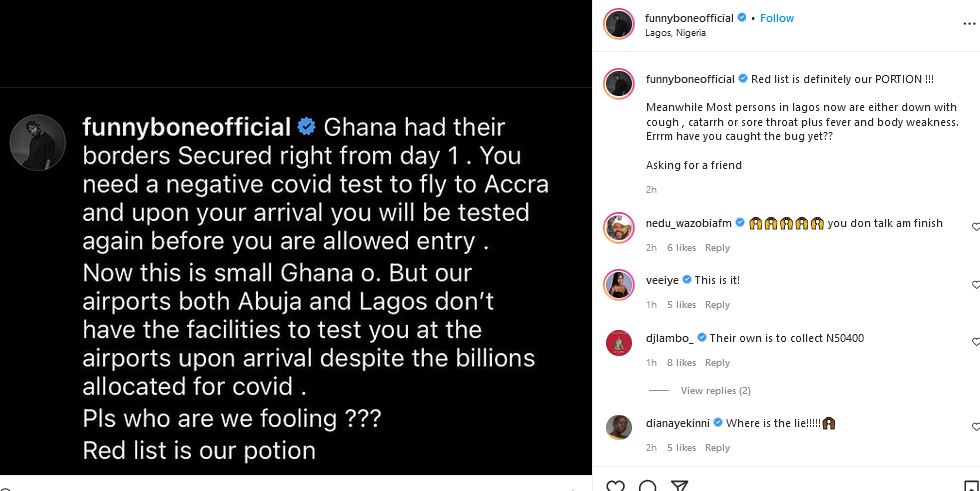
Task: Follow funnyboneofficial
Action: [x=775, y=18]
